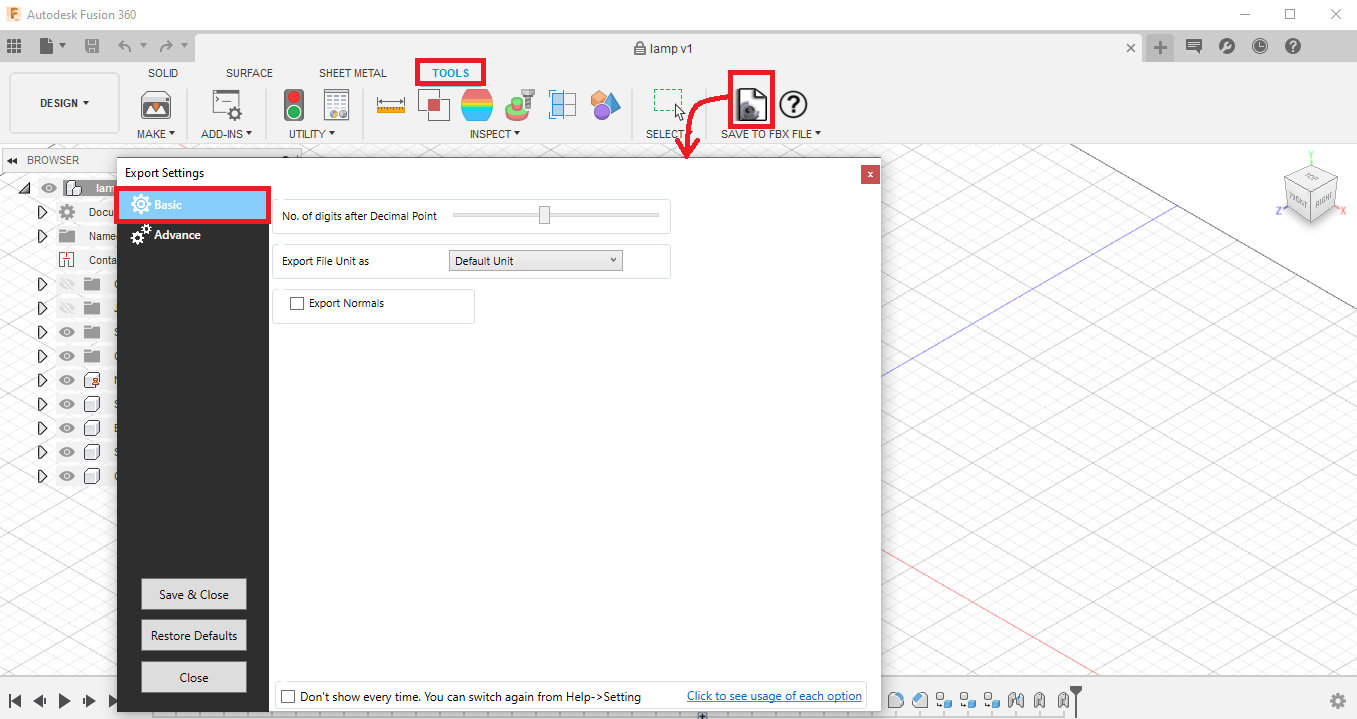Click the chamfer feature in timeline
This screenshot has width=1357, height=719.
pyautogui.click(x=919, y=700)
